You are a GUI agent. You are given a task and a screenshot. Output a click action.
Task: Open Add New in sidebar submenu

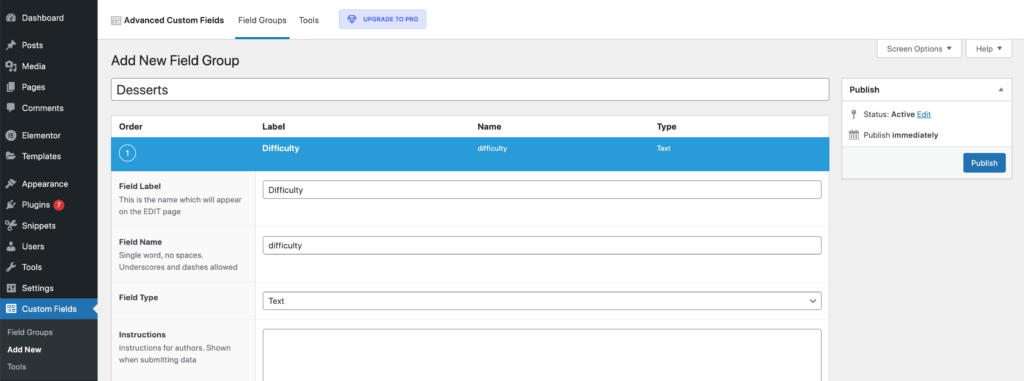[24, 350]
